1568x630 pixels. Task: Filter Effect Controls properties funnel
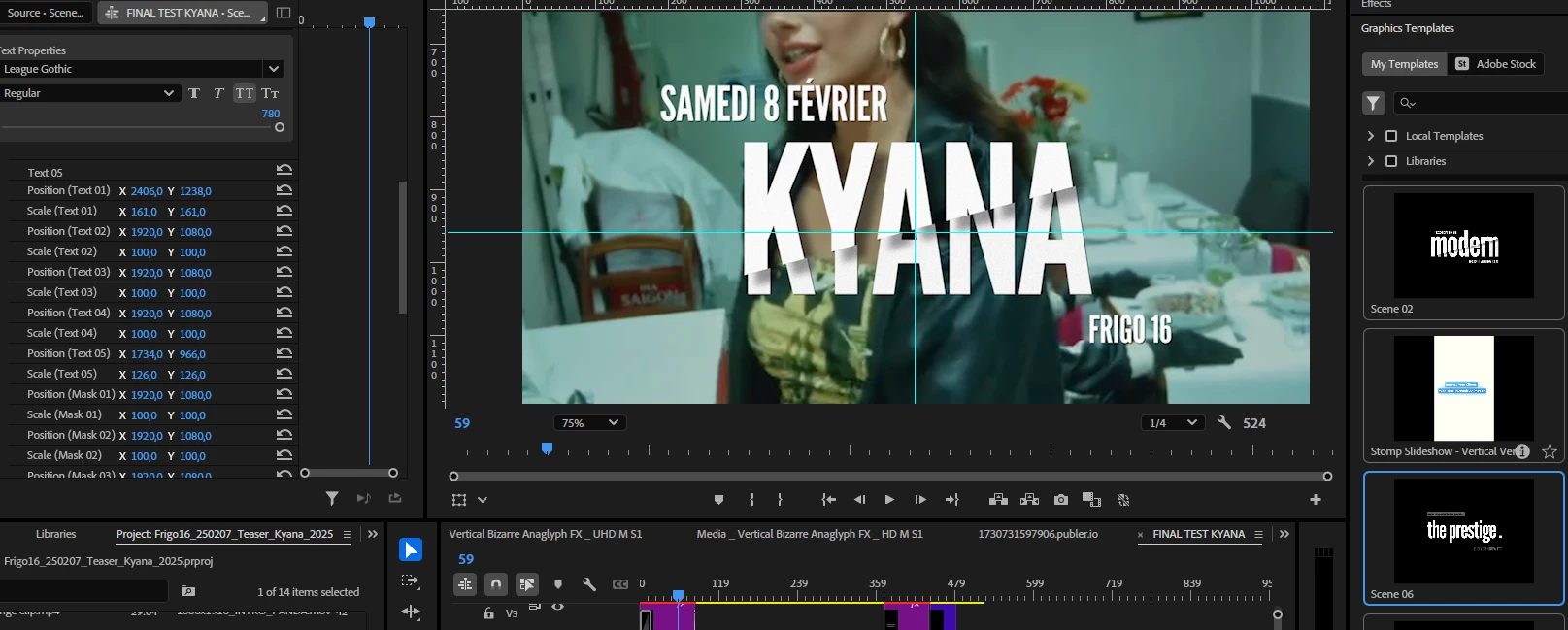(332, 498)
